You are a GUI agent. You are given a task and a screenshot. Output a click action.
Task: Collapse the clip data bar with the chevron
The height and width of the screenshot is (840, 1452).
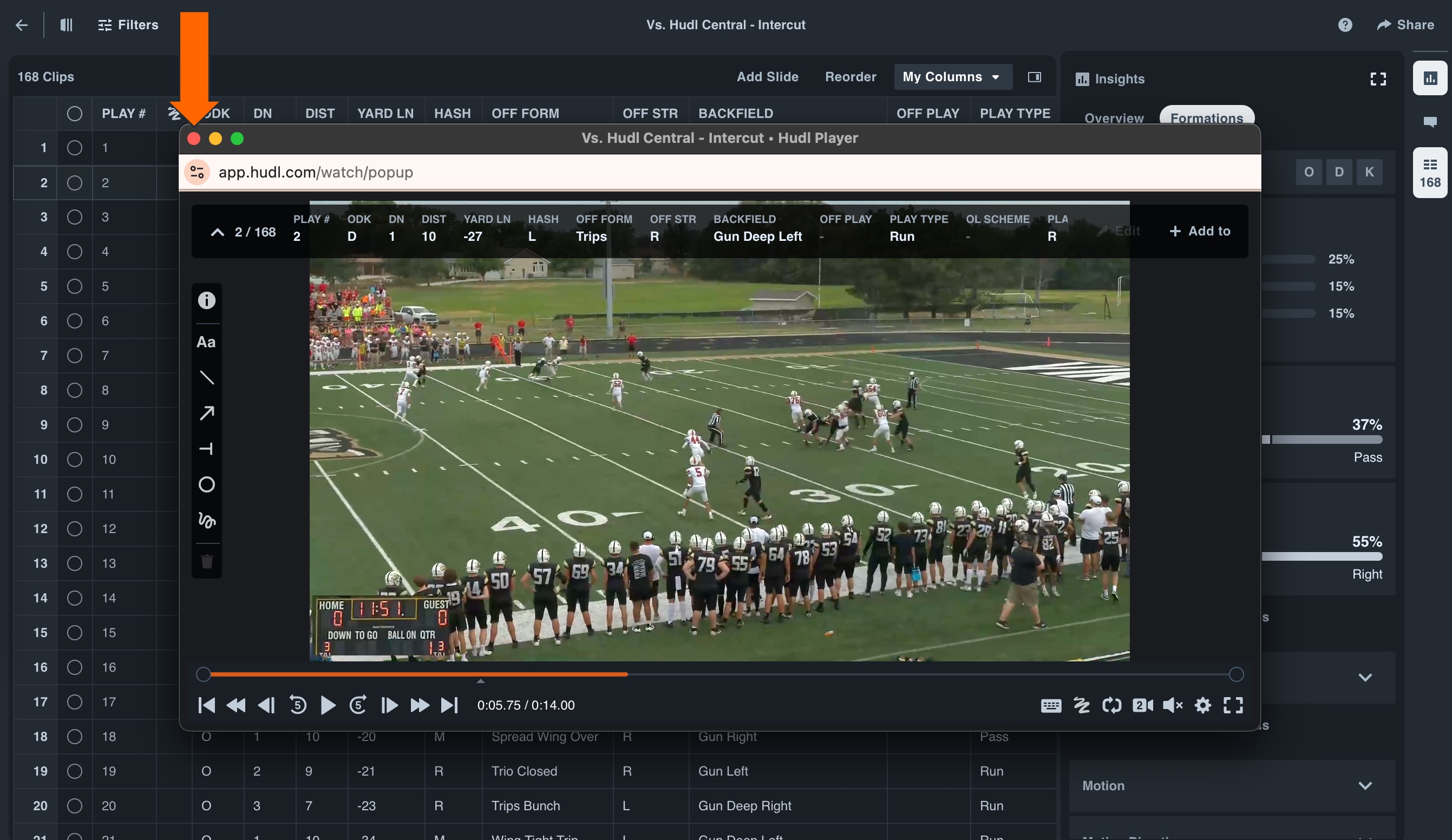click(x=217, y=232)
